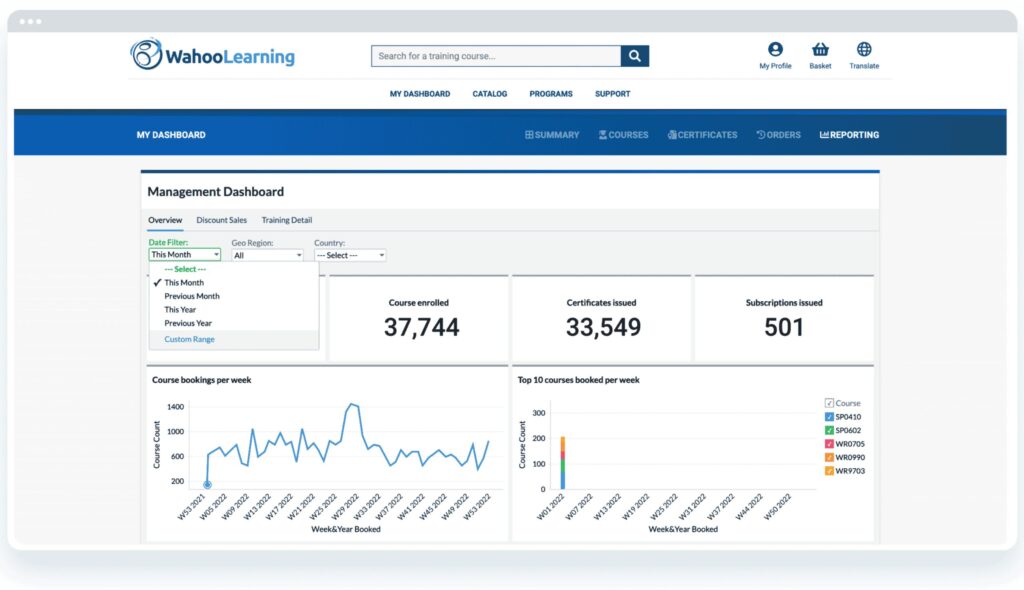Click the Reporting navigation link
Viewport: 1024px width, 590px height.
coord(848,134)
